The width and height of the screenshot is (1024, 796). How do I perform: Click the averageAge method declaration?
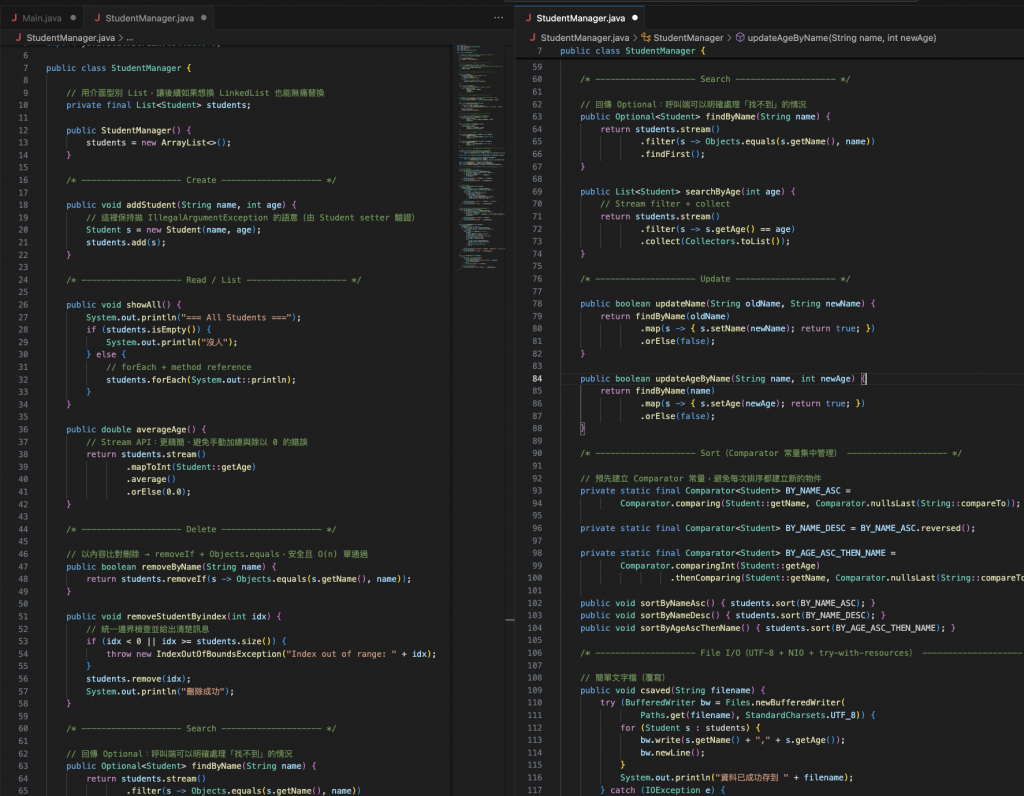pos(136,430)
